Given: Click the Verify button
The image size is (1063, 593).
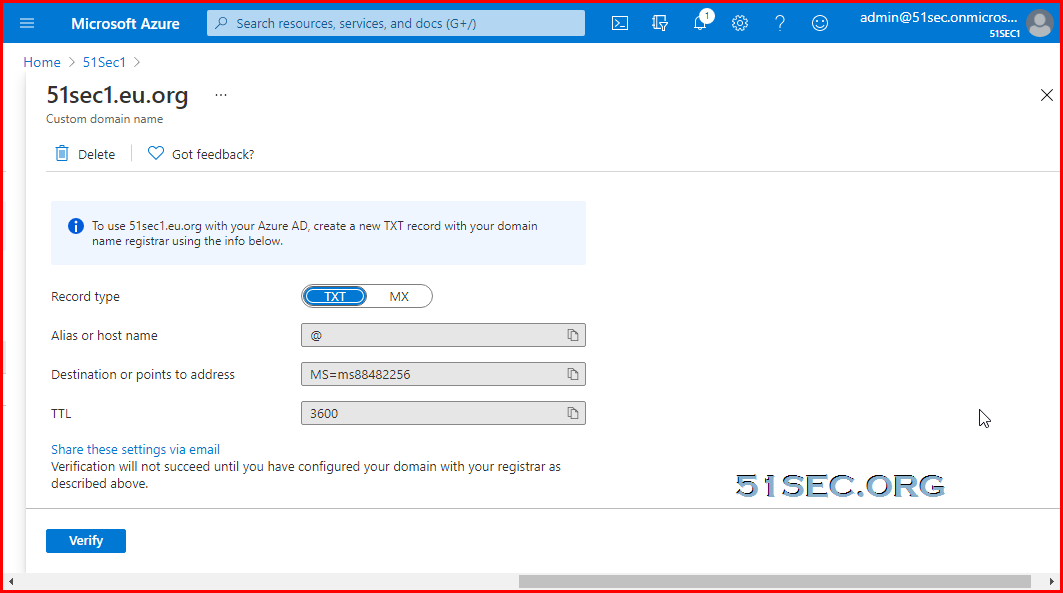Looking at the screenshot, I should click(86, 541).
